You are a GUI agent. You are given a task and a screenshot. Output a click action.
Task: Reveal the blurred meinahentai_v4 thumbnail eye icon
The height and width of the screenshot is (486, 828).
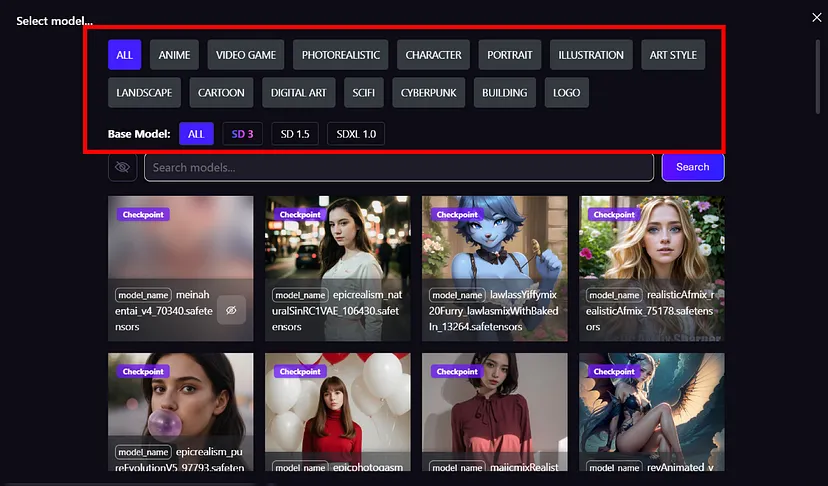(x=231, y=310)
